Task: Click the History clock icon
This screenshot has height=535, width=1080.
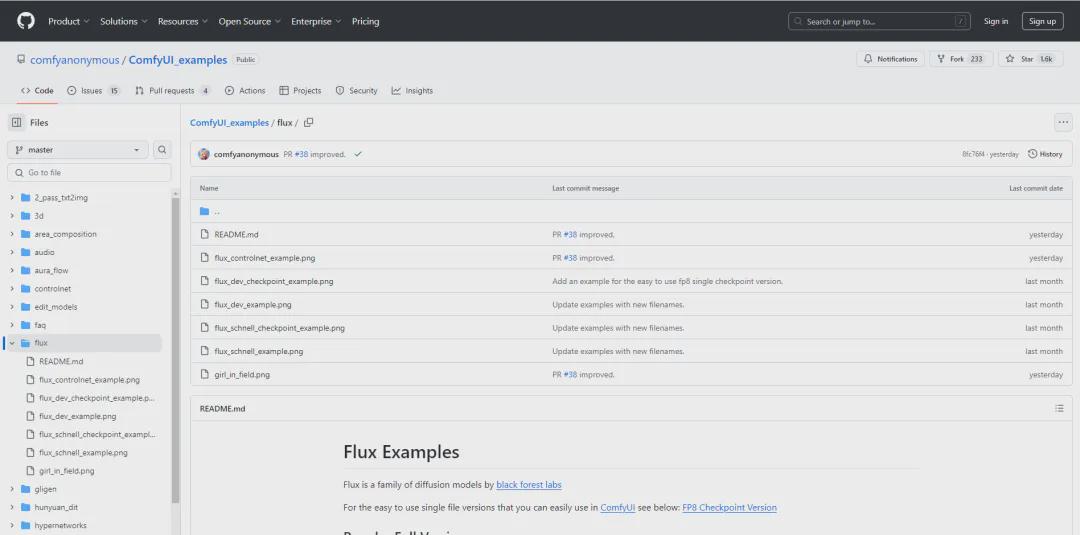Action: [1033, 154]
